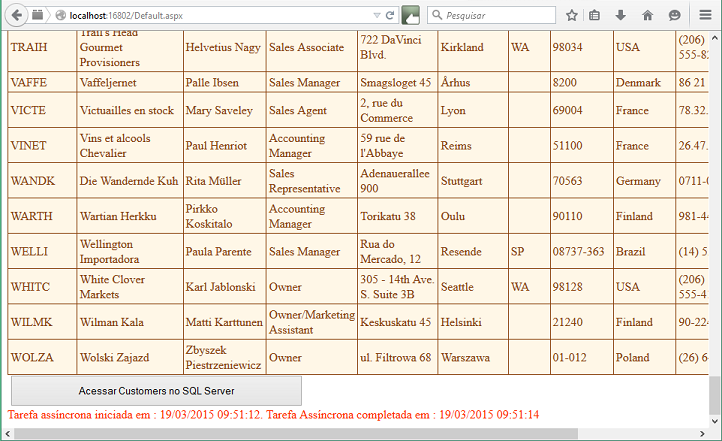
Task: Click the Wartian Herkku company cell
Action: pos(130,216)
